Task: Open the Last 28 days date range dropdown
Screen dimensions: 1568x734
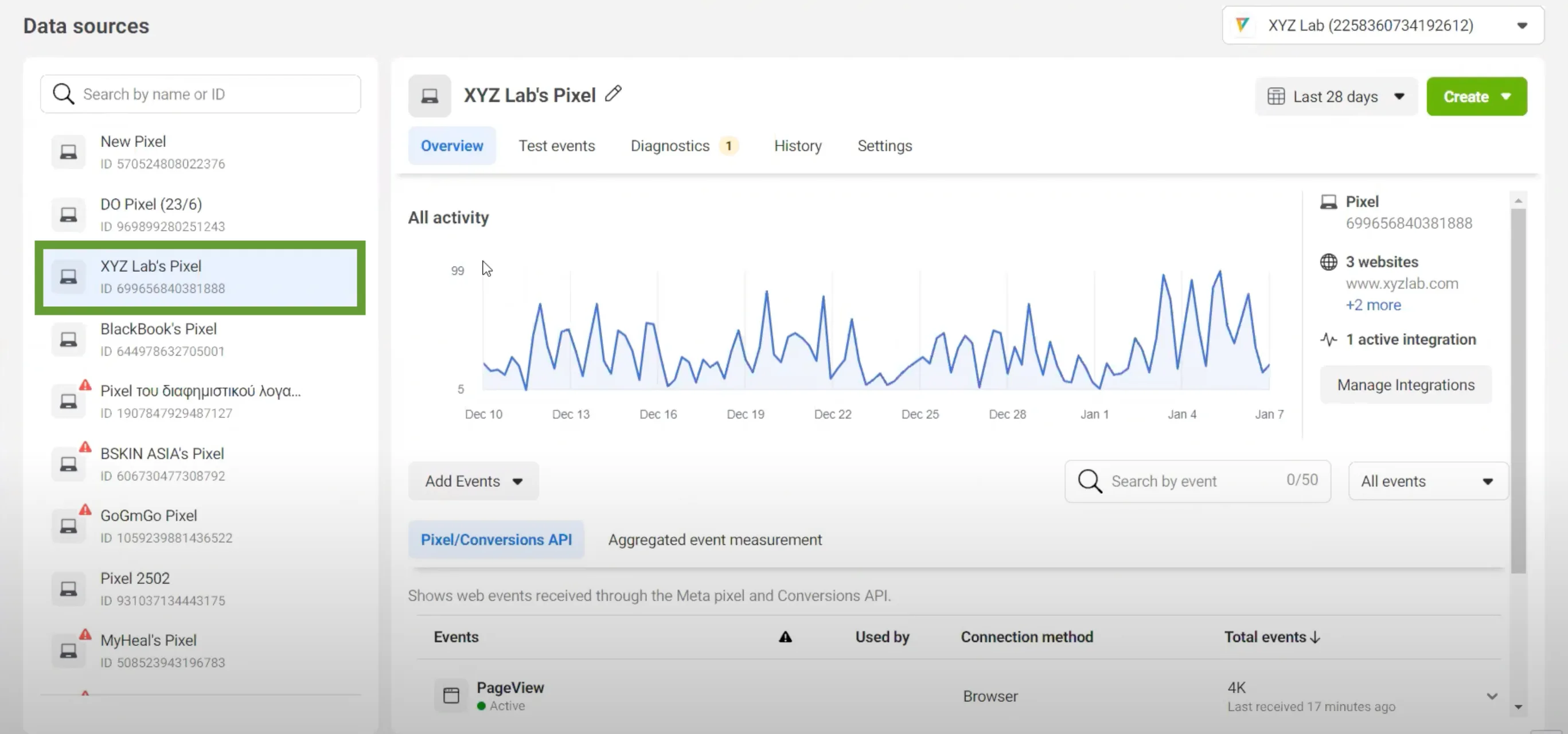Action: coord(1336,97)
